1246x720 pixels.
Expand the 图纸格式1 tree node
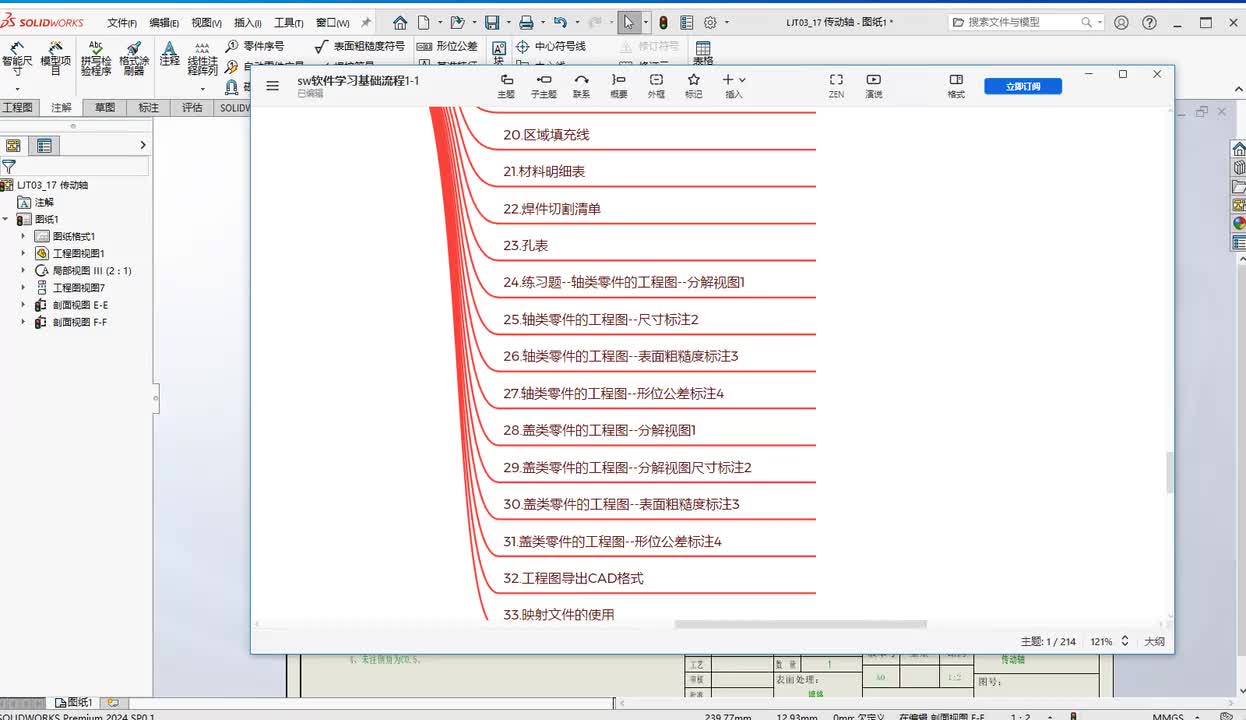click(23, 236)
